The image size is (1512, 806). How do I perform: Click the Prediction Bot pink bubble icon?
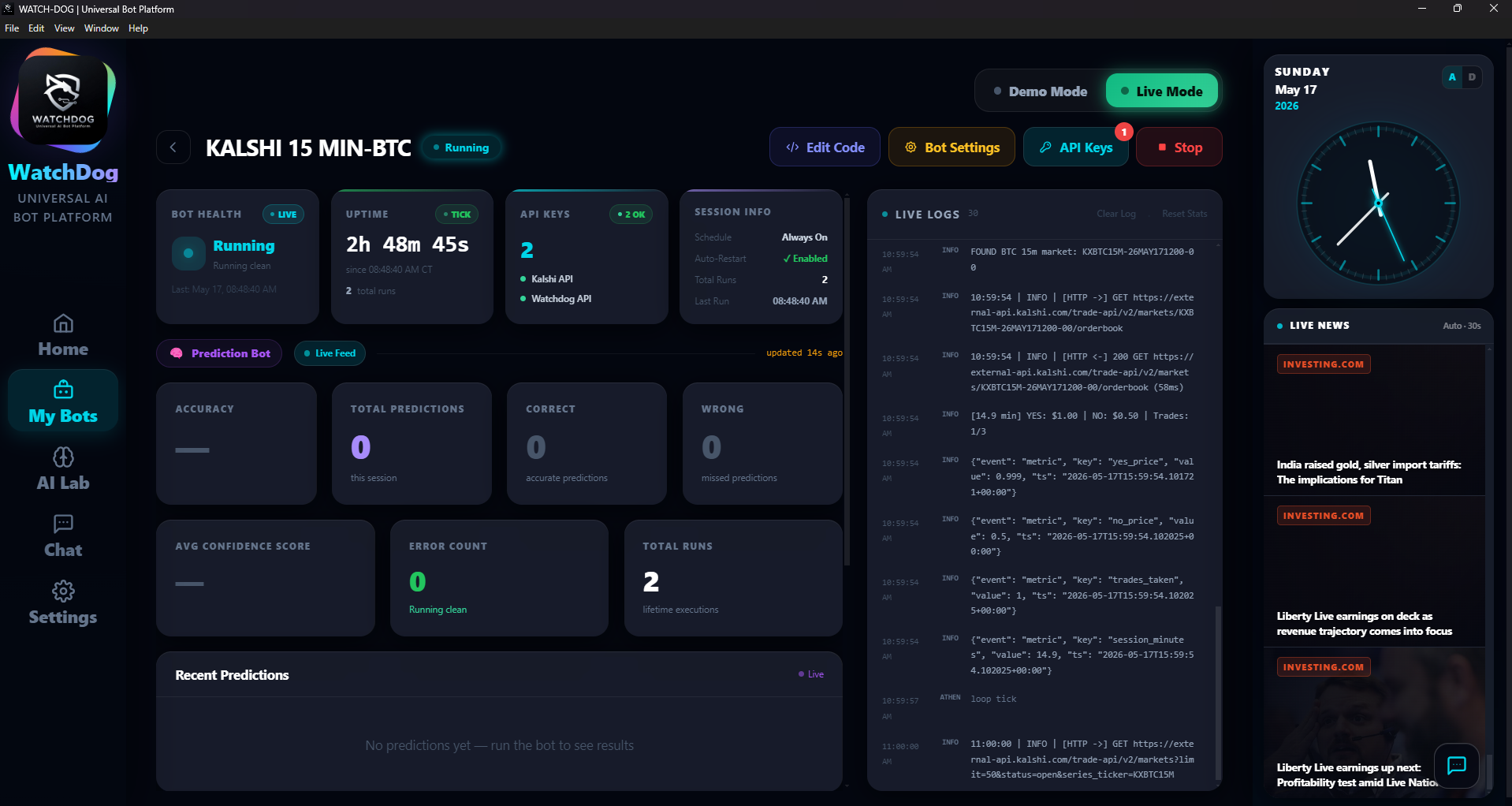[x=177, y=353]
